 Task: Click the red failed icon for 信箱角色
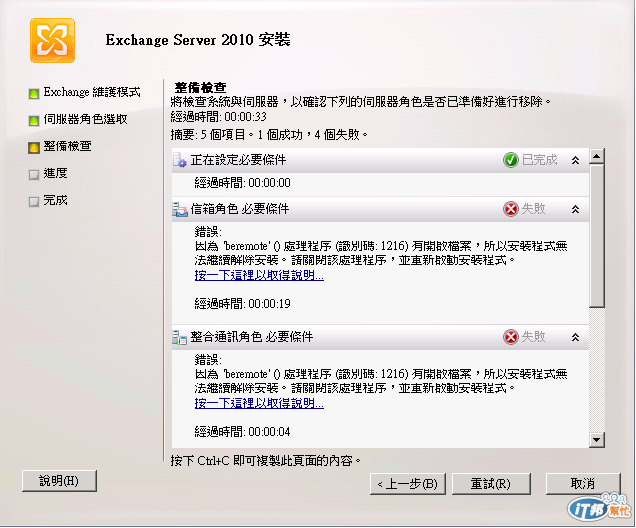[x=511, y=209]
